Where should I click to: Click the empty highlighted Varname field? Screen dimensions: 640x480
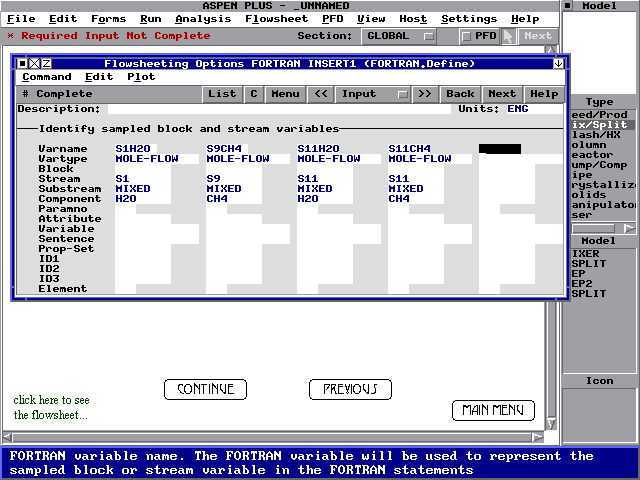pyautogui.click(x=500, y=149)
